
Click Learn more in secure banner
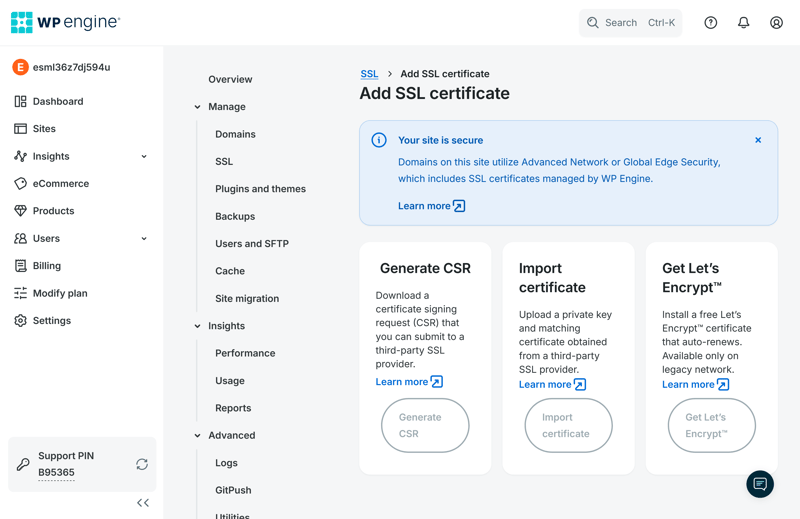tap(424, 206)
